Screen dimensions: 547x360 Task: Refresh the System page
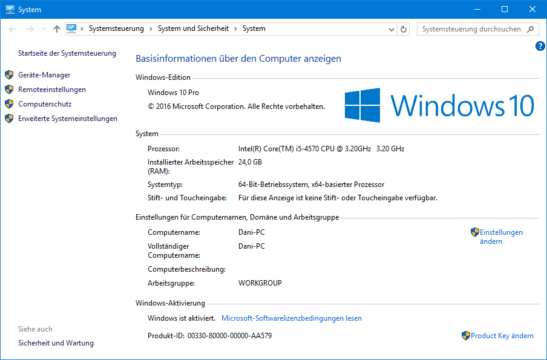(x=403, y=29)
